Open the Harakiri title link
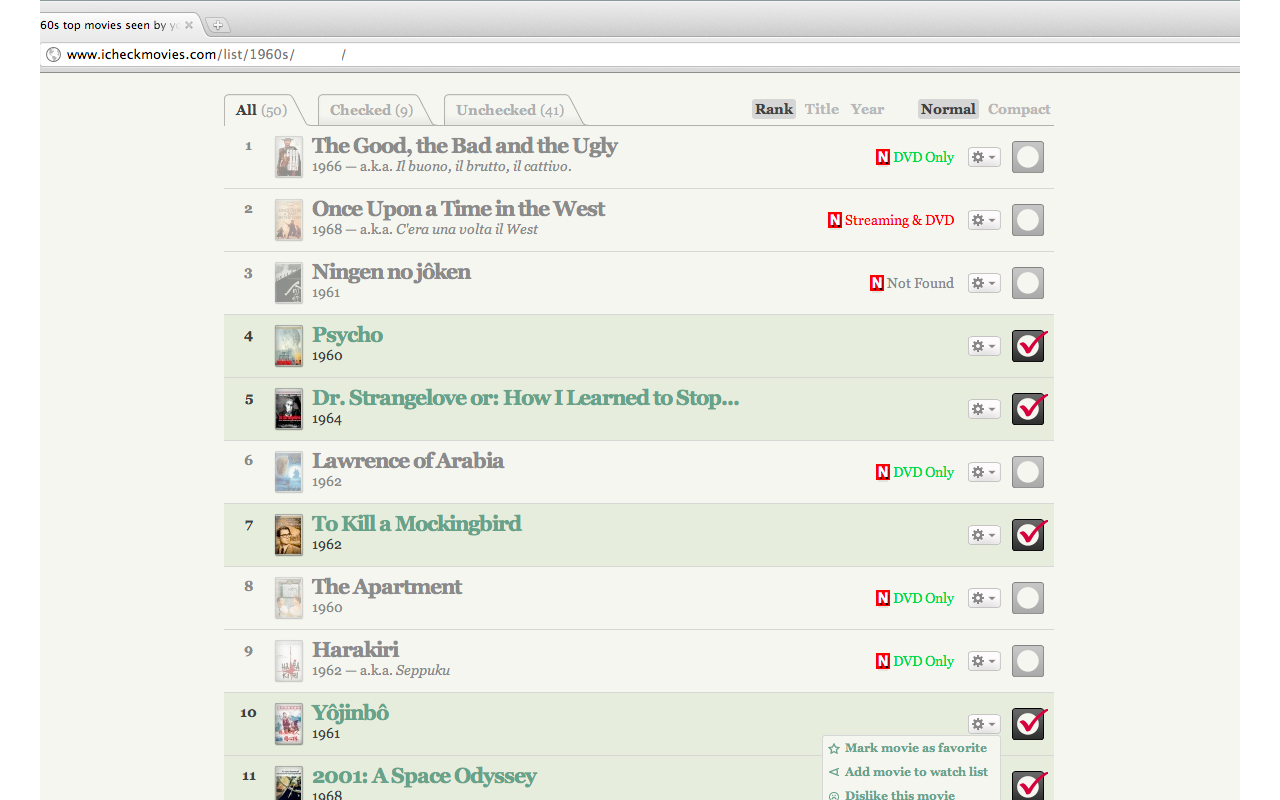 [355, 650]
